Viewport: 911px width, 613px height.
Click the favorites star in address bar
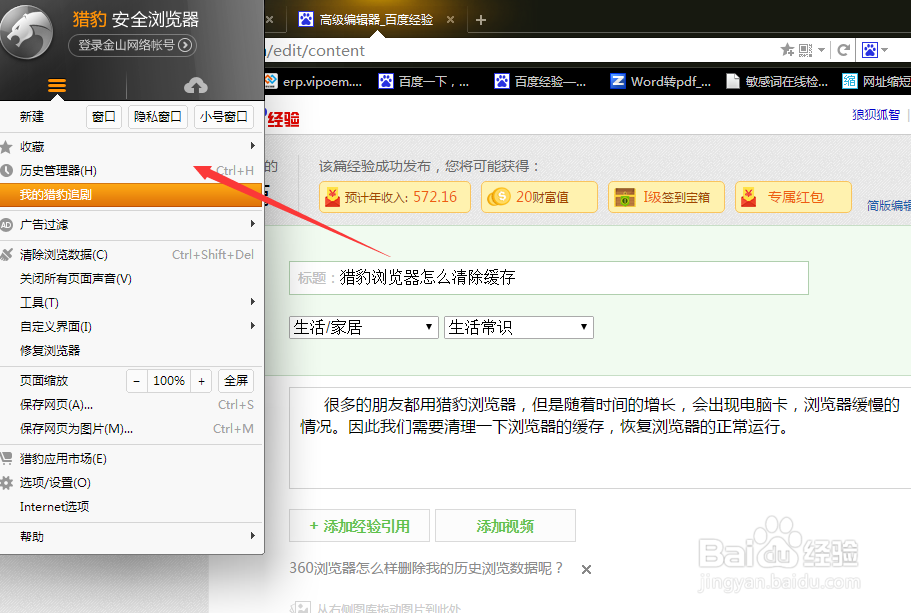(x=787, y=50)
